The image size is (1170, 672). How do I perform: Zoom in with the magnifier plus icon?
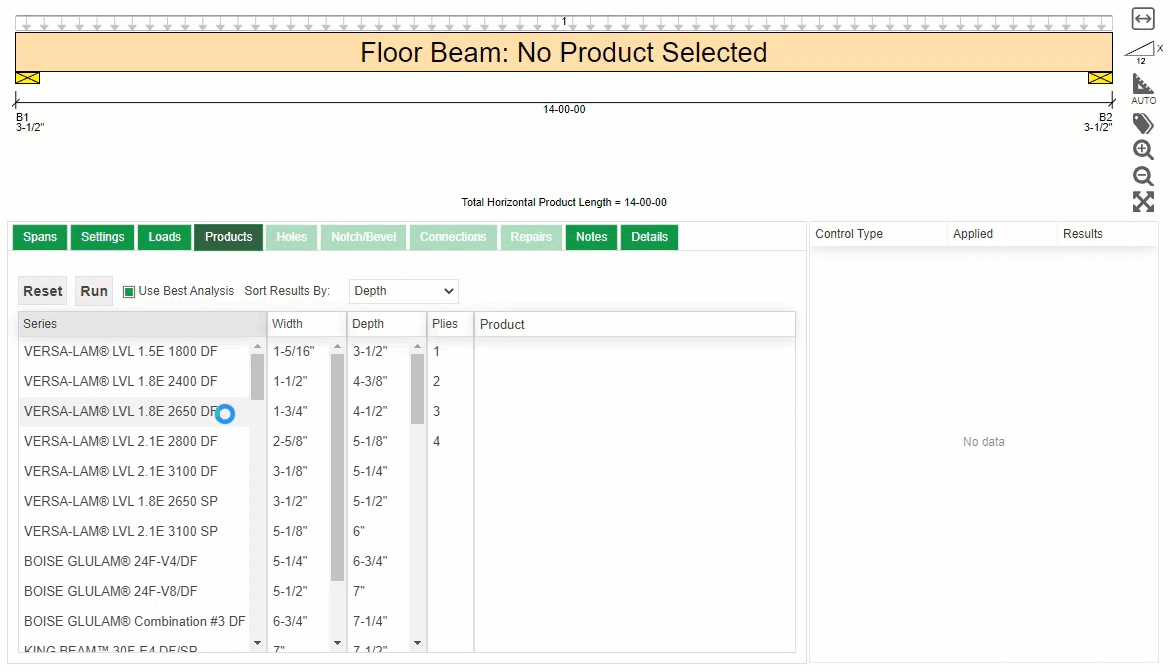coord(1143,150)
